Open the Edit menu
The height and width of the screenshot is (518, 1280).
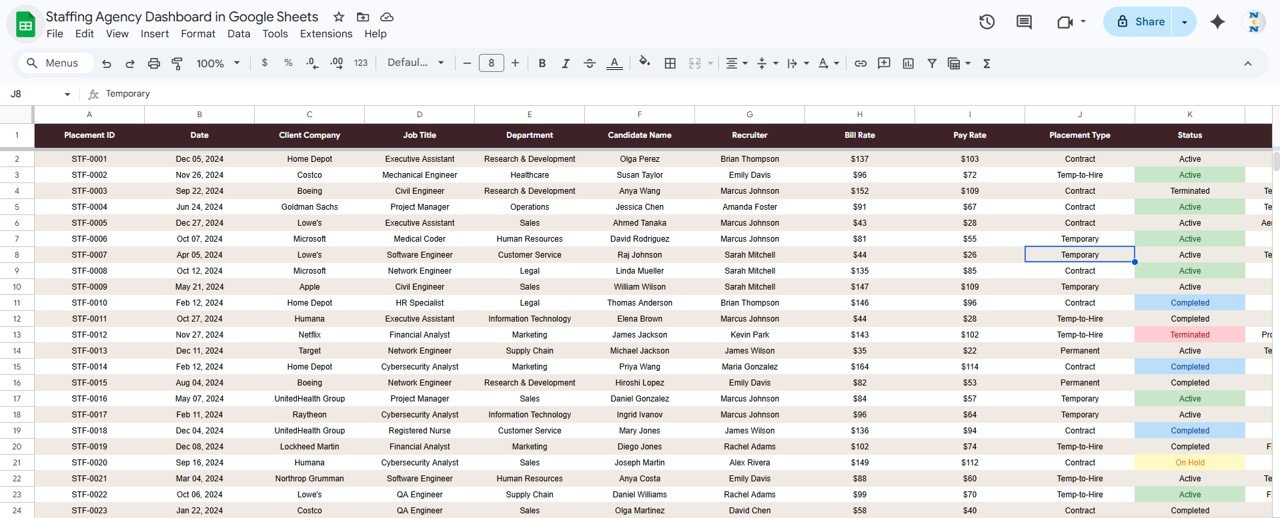tap(84, 34)
